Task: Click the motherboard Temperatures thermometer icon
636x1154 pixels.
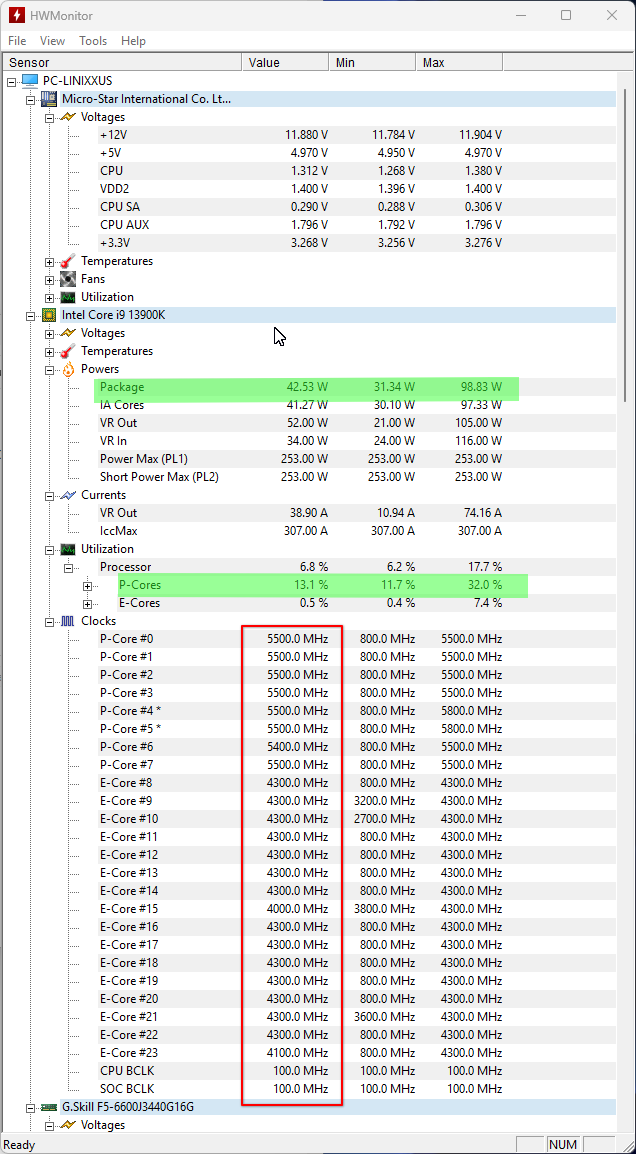Action: (68, 261)
